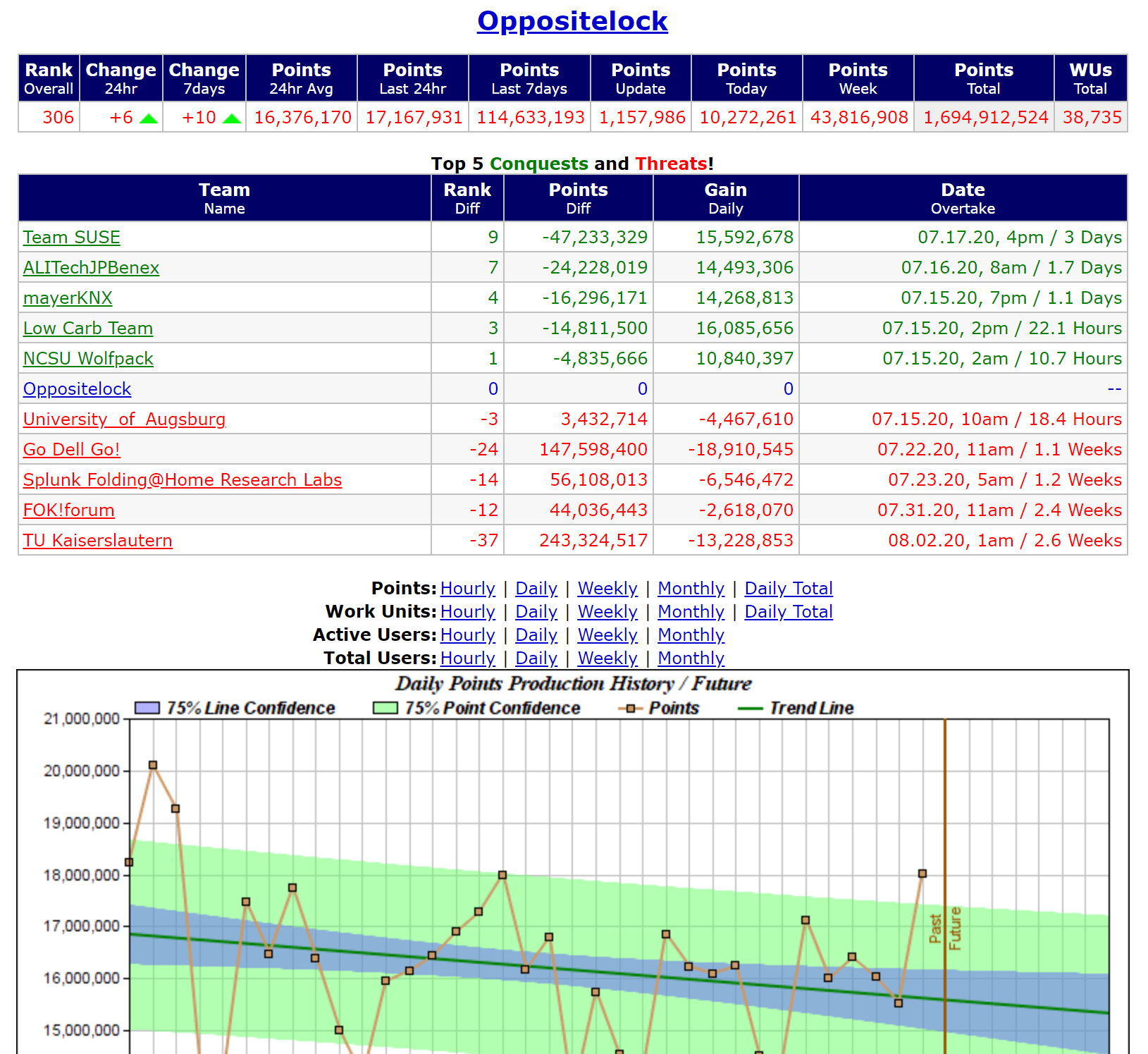This screenshot has width=1148, height=1054.
Task: Click the Daily Points Production History chart title
Action: (573, 684)
